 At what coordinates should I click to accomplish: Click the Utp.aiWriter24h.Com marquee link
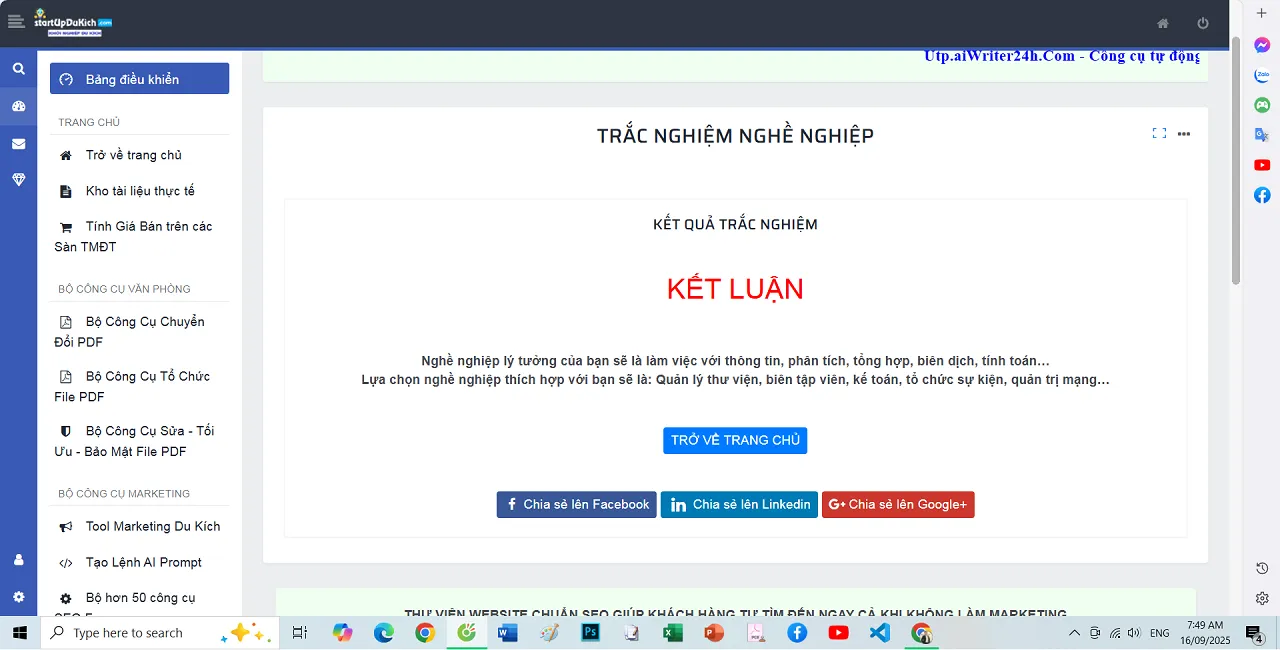click(1062, 56)
